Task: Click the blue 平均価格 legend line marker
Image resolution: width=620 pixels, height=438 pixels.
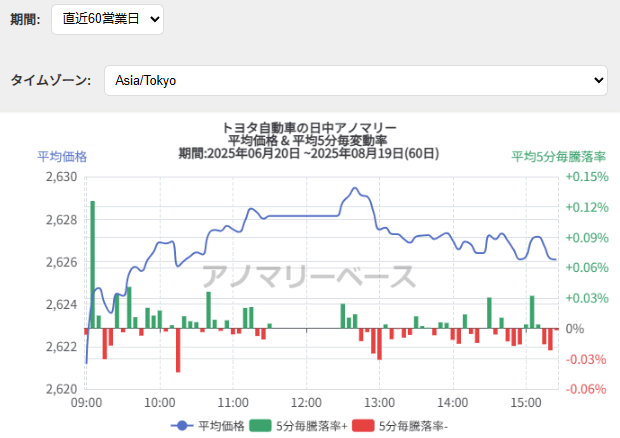Action: point(182,426)
